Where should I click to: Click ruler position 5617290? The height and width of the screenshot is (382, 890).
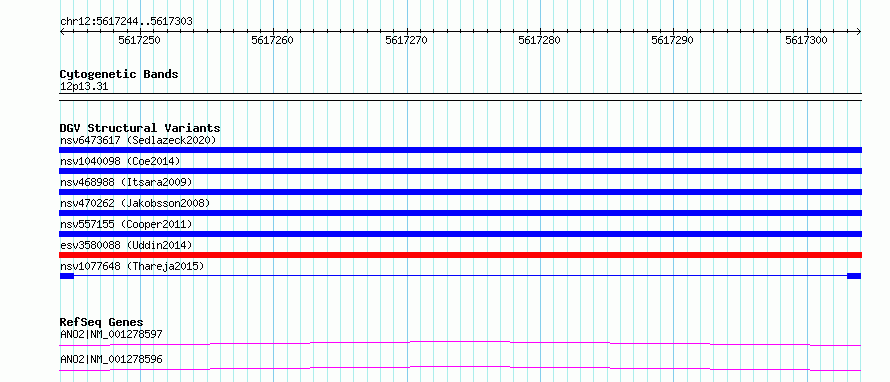click(673, 40)
